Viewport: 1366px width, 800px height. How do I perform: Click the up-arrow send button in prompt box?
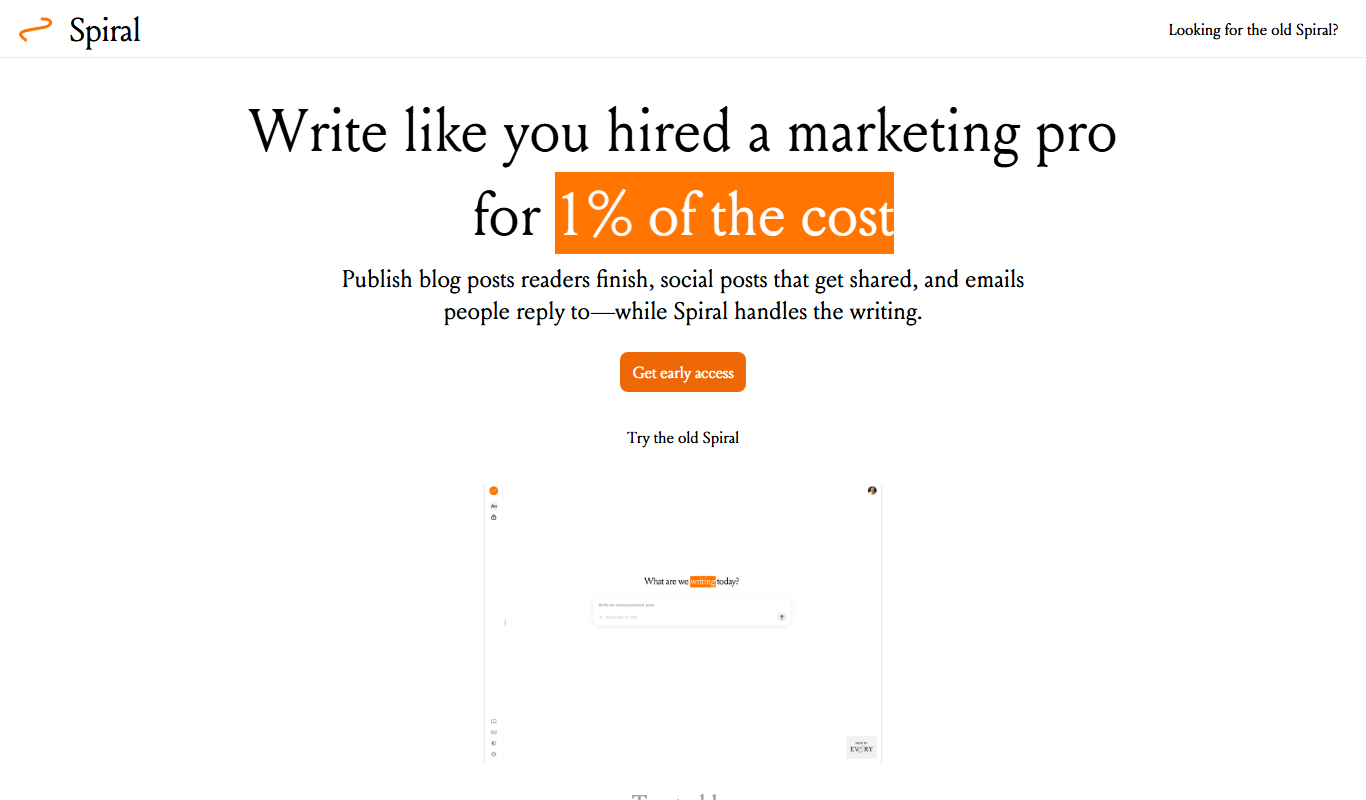[782, 617]
